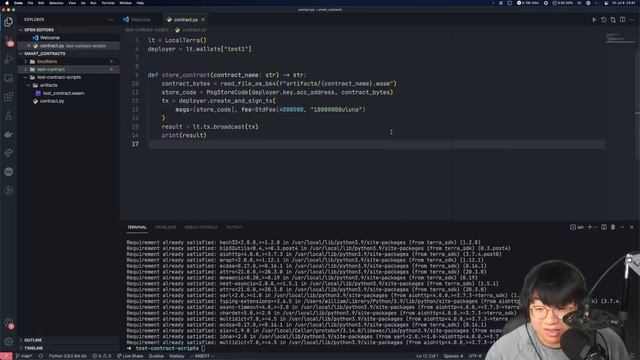Click the clock in menu bar

[x=624, y=3]
